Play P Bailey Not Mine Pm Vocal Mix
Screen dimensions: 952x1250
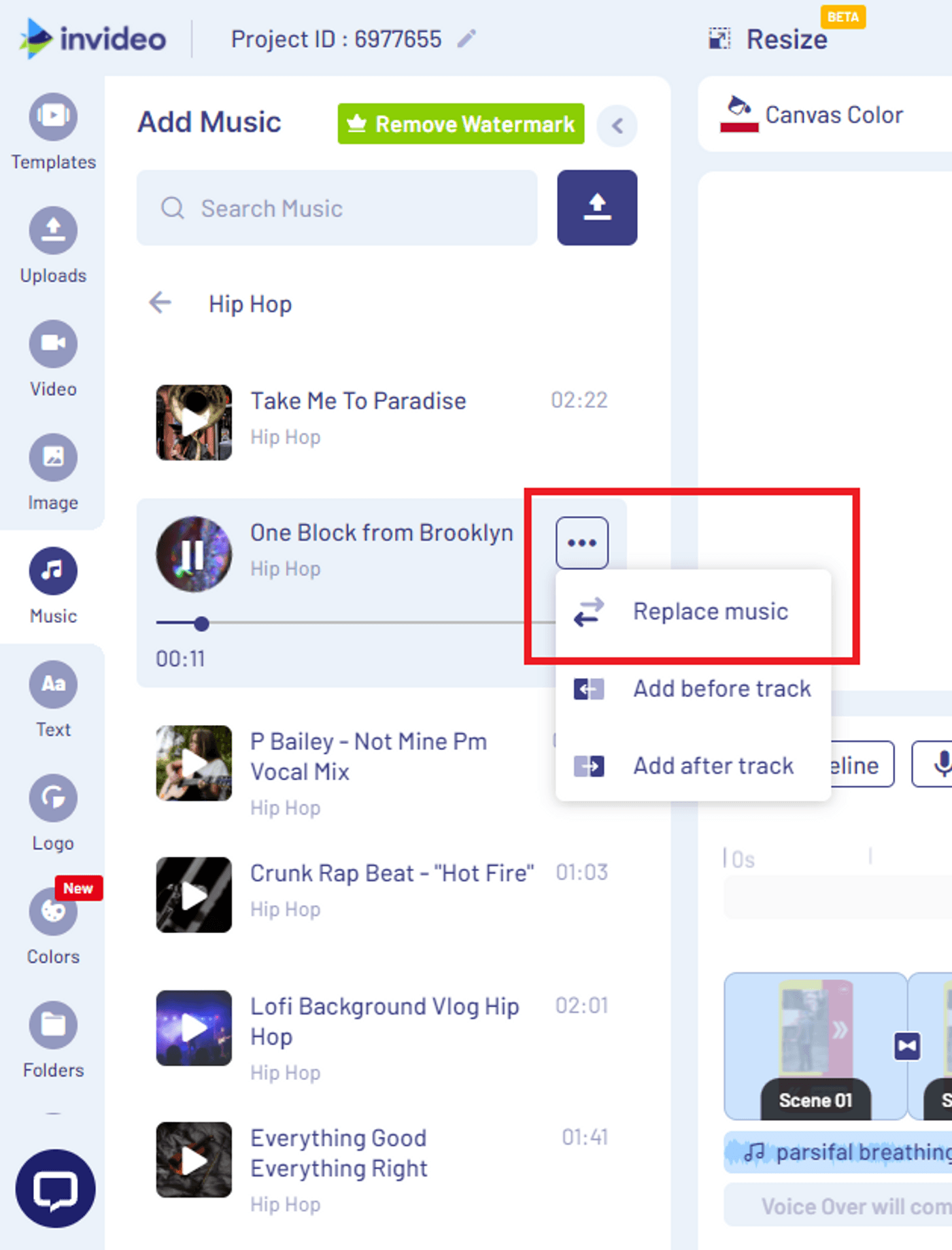point(194,763)
